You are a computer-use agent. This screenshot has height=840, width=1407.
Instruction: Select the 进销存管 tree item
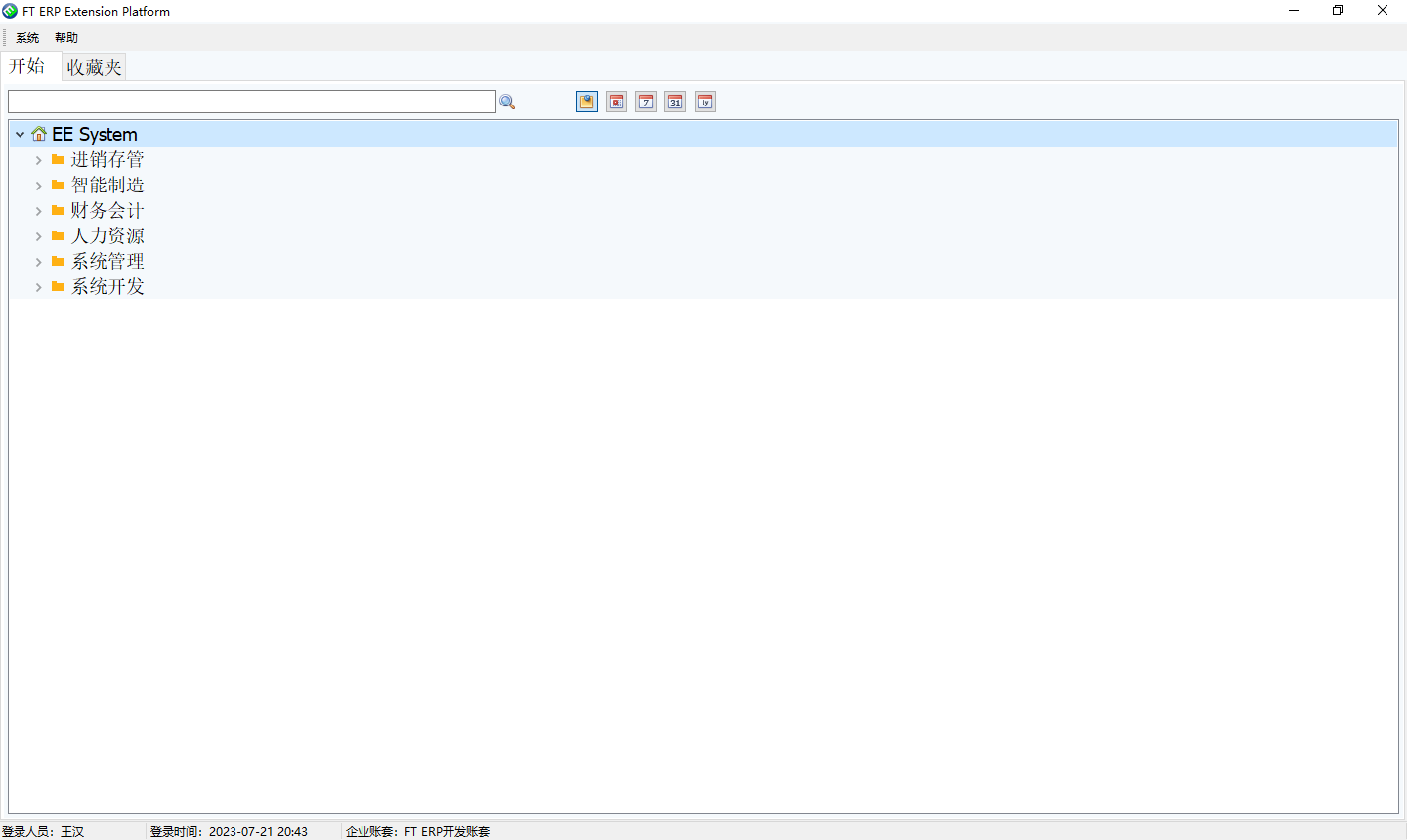coord(107,159)
